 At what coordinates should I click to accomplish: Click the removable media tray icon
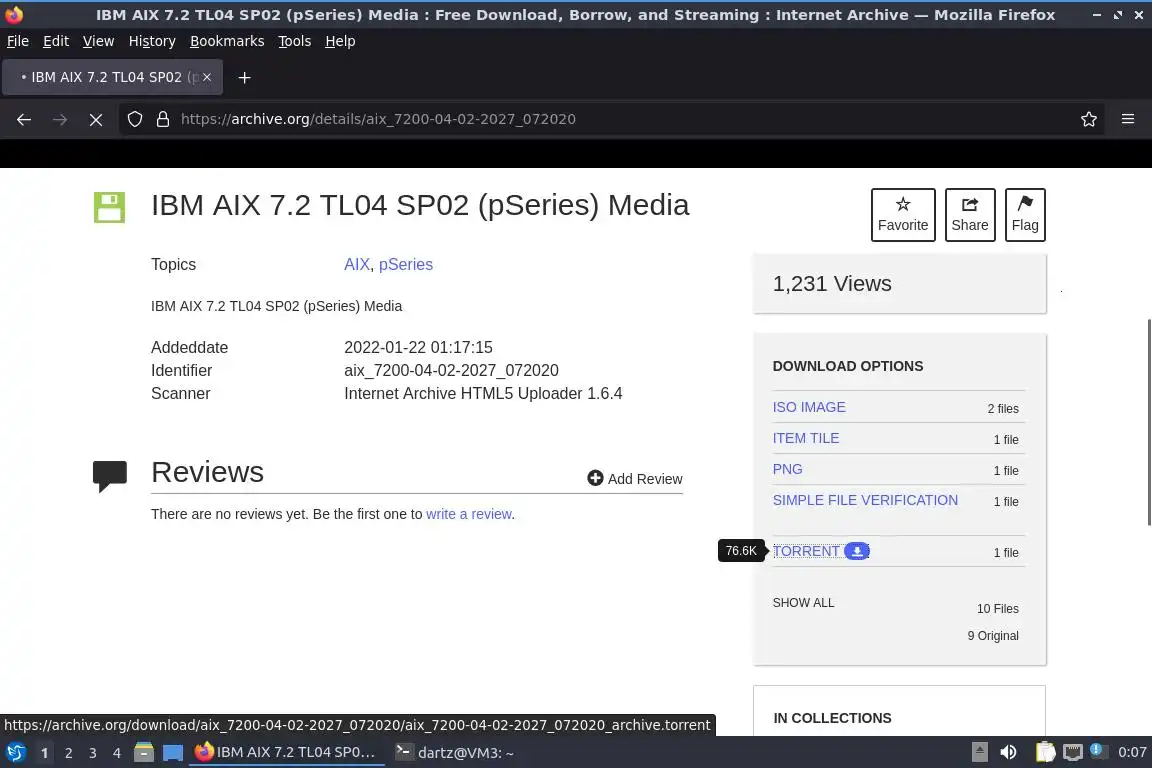coord(980,753)
